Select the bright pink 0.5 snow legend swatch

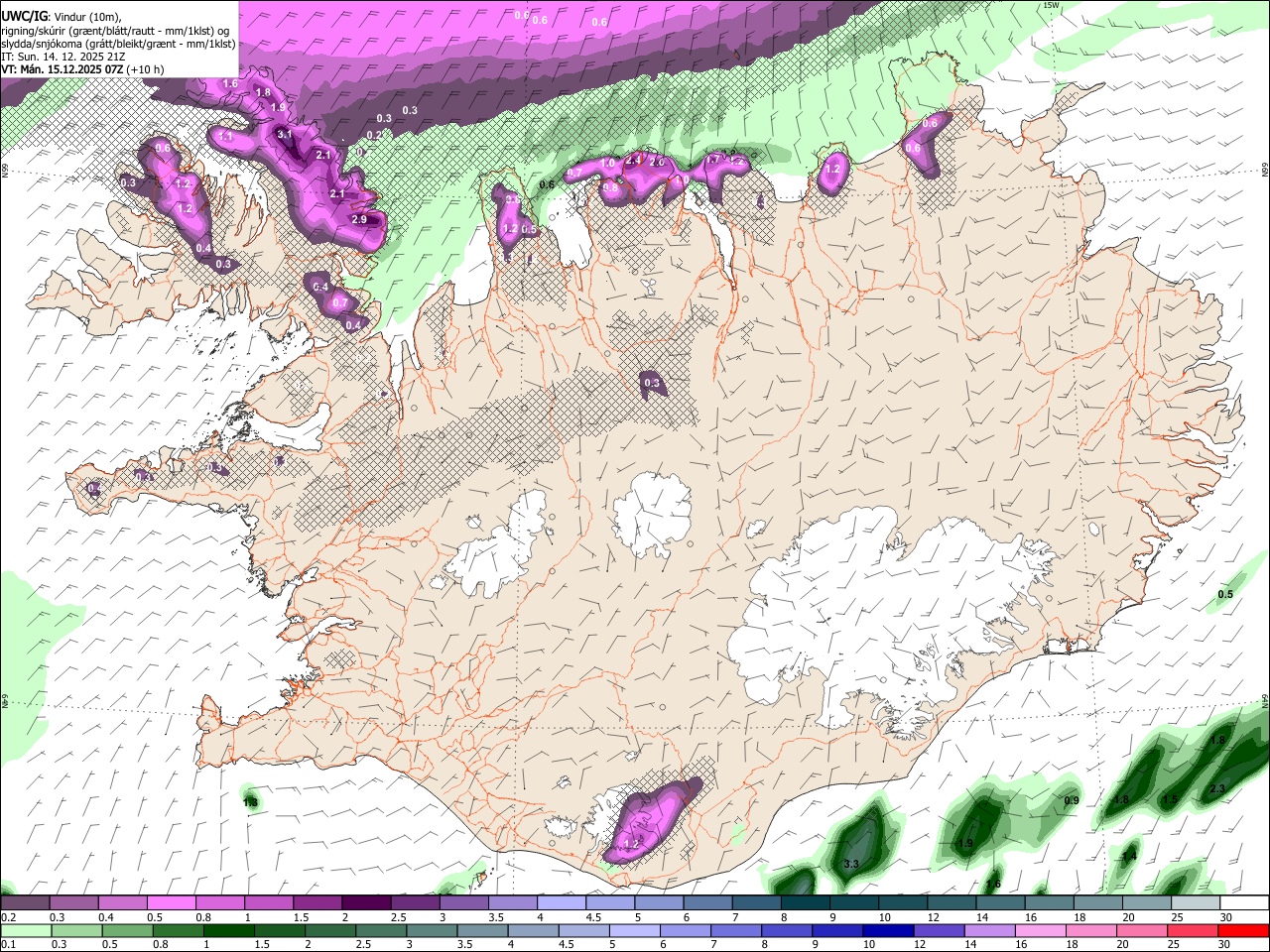coord(172,903)
